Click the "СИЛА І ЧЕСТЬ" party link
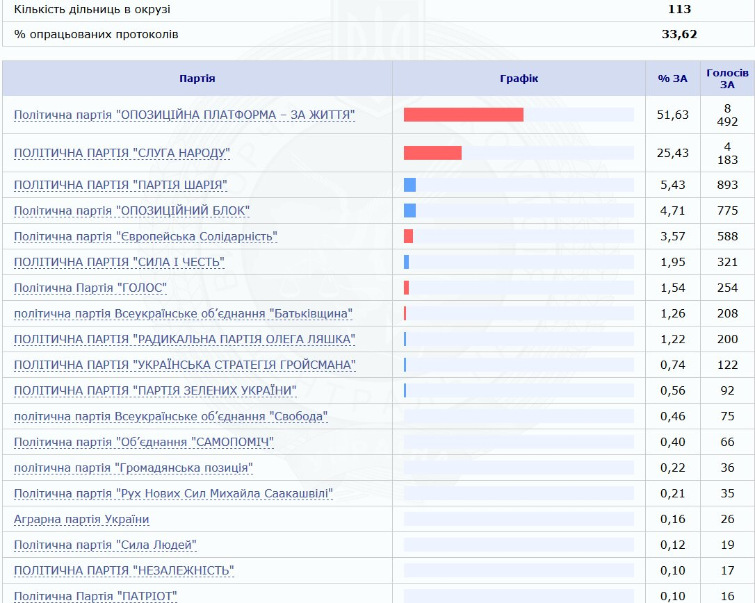This screenshot has width=755, height=603. point(119,262)
